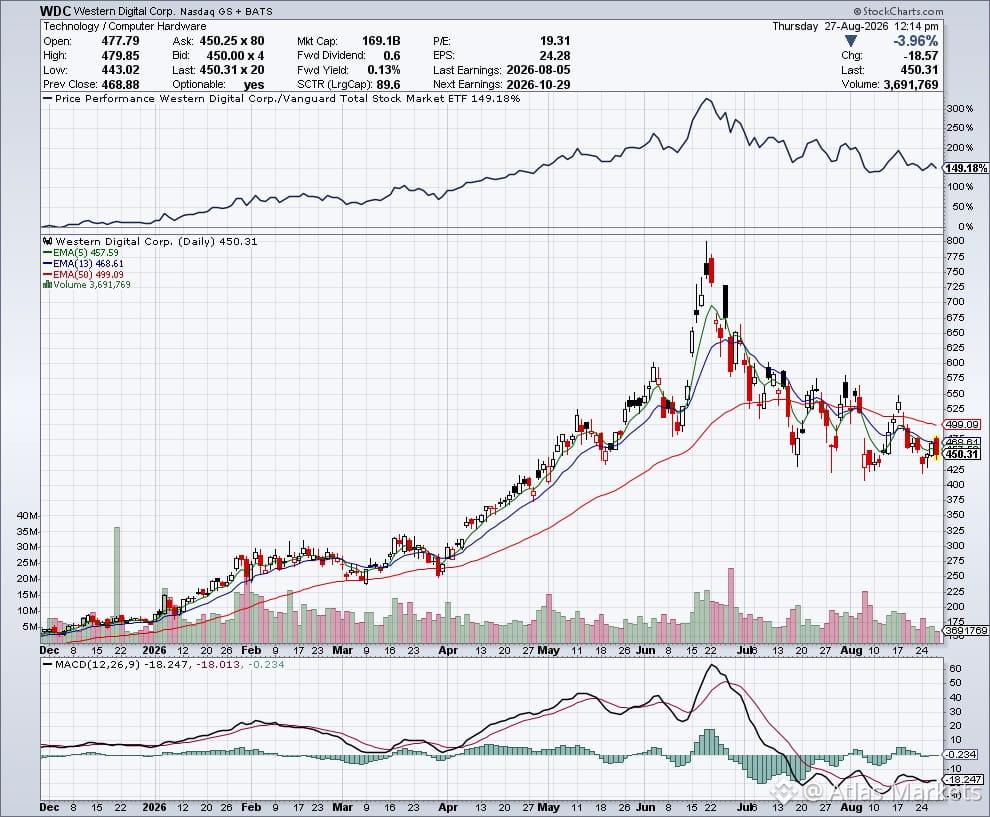
Task: Click the down-triangle change indicator icon
Action: point(850,41)
